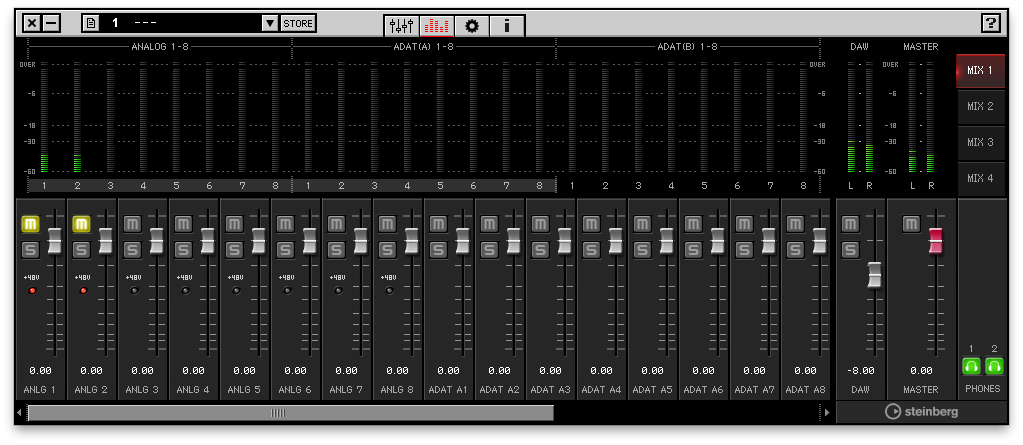
Task: Close the window with X button
Action: click(32, 23)
